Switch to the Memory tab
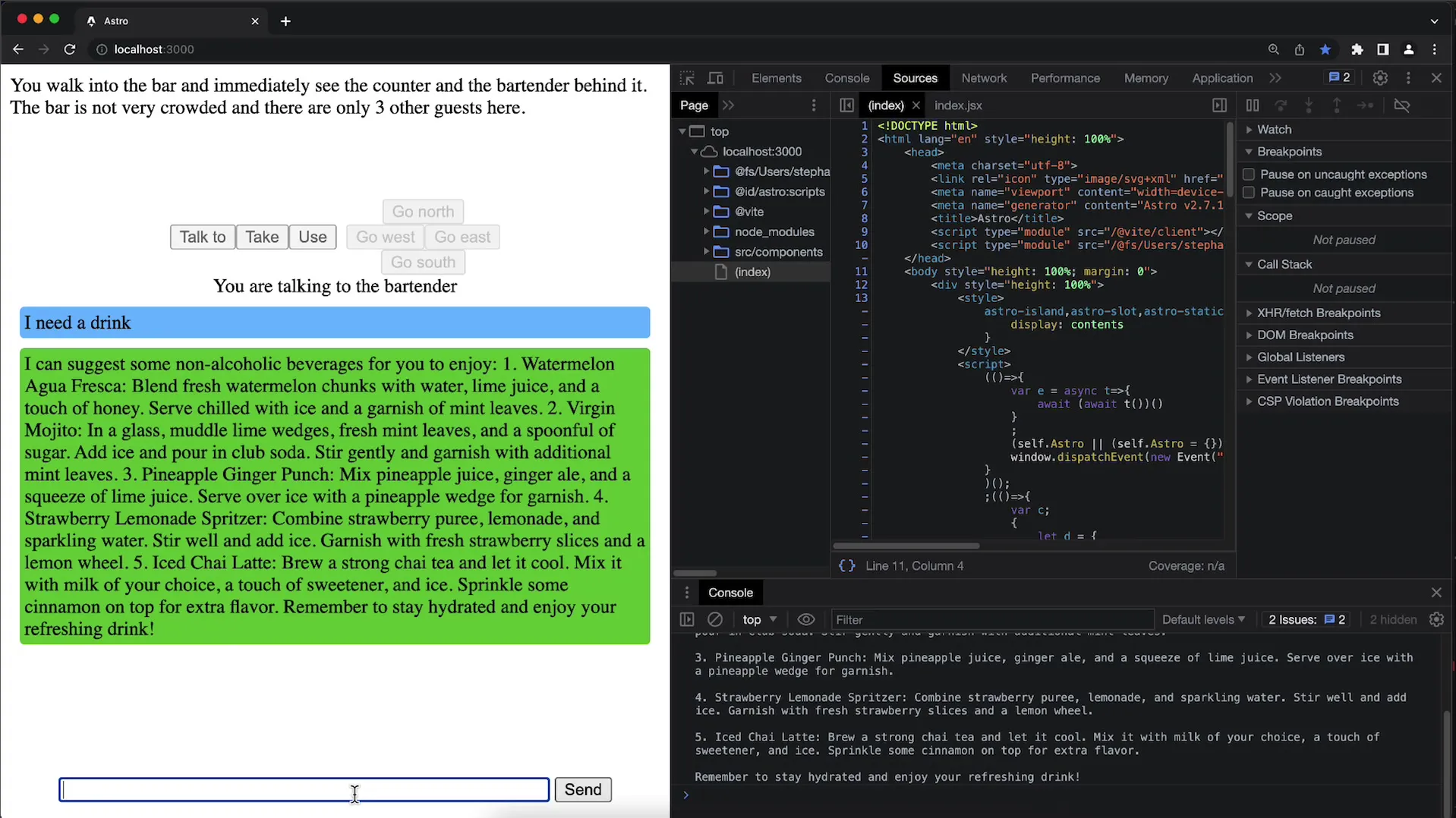The width and height of the screenshot is (1456, 818). (1146, 78)
